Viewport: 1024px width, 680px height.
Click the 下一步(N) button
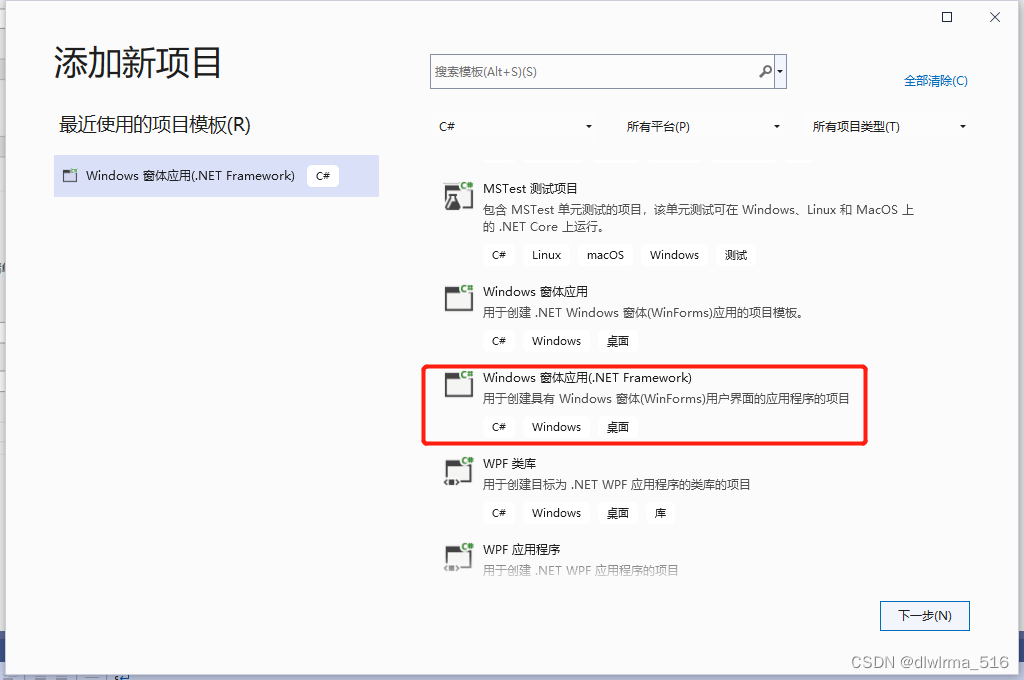[x=924, y=615]
